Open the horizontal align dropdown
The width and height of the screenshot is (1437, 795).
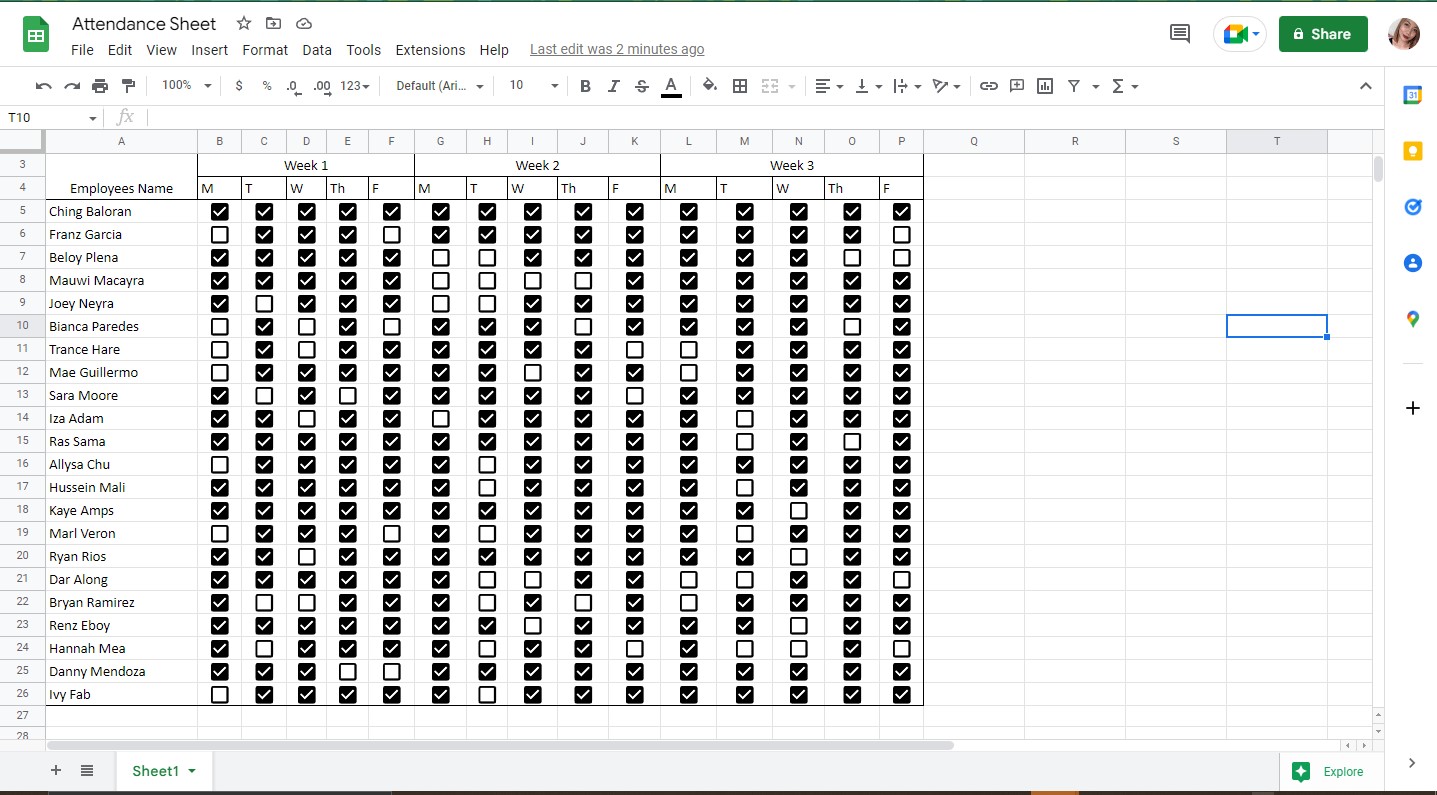click(829, 86)
